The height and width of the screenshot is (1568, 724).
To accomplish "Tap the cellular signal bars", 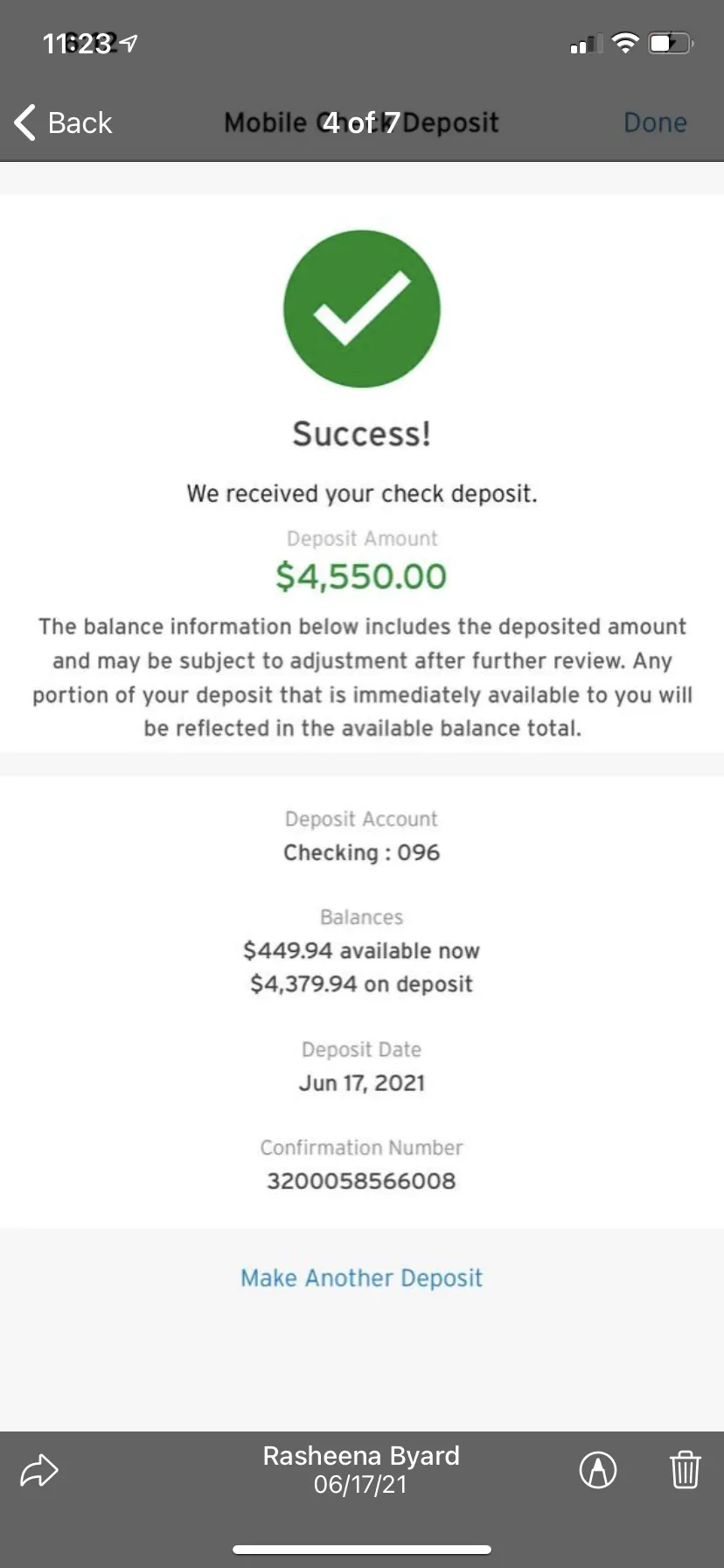I will point(586,44).
